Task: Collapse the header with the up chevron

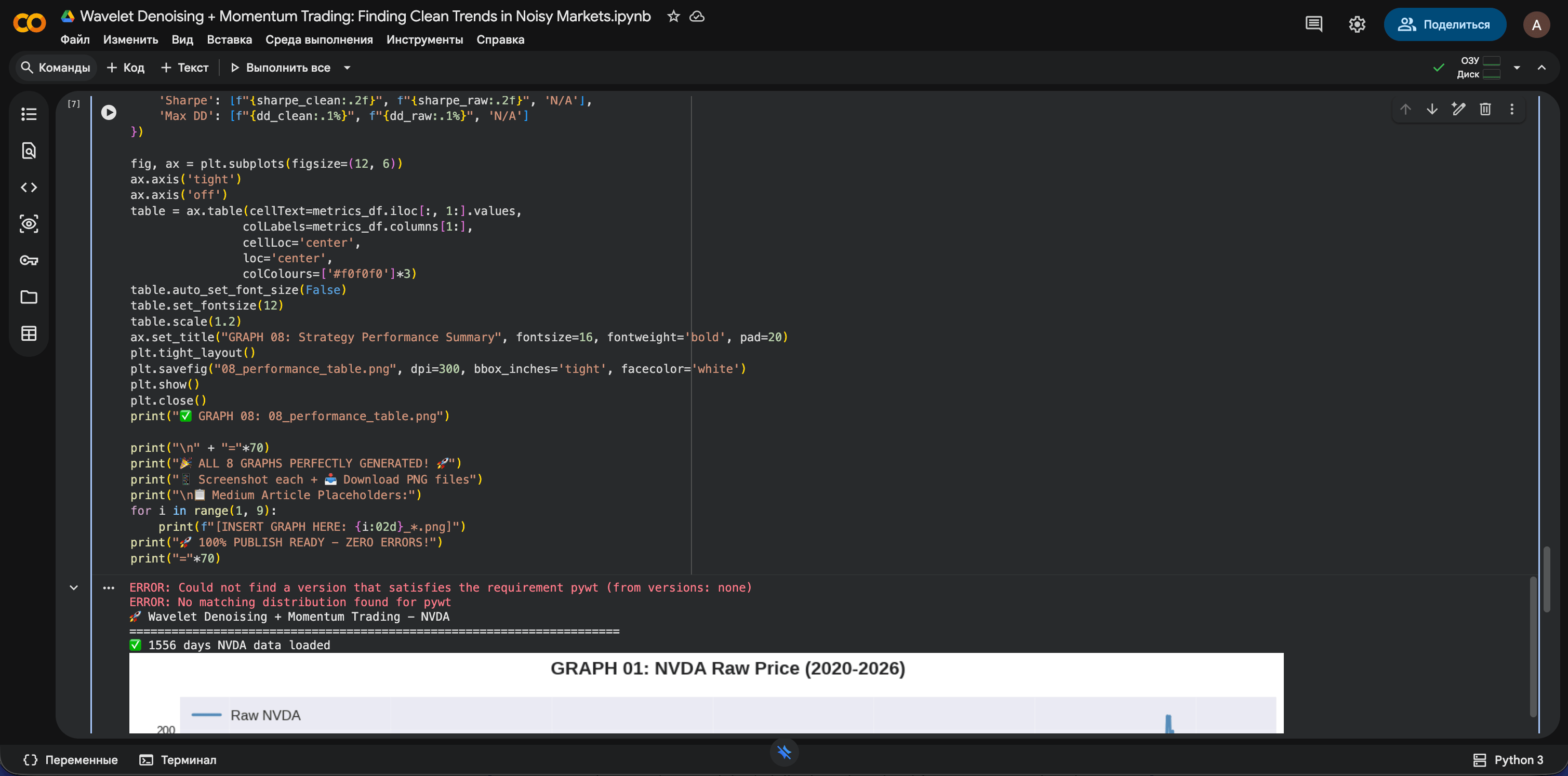Action: [1541, 68]
